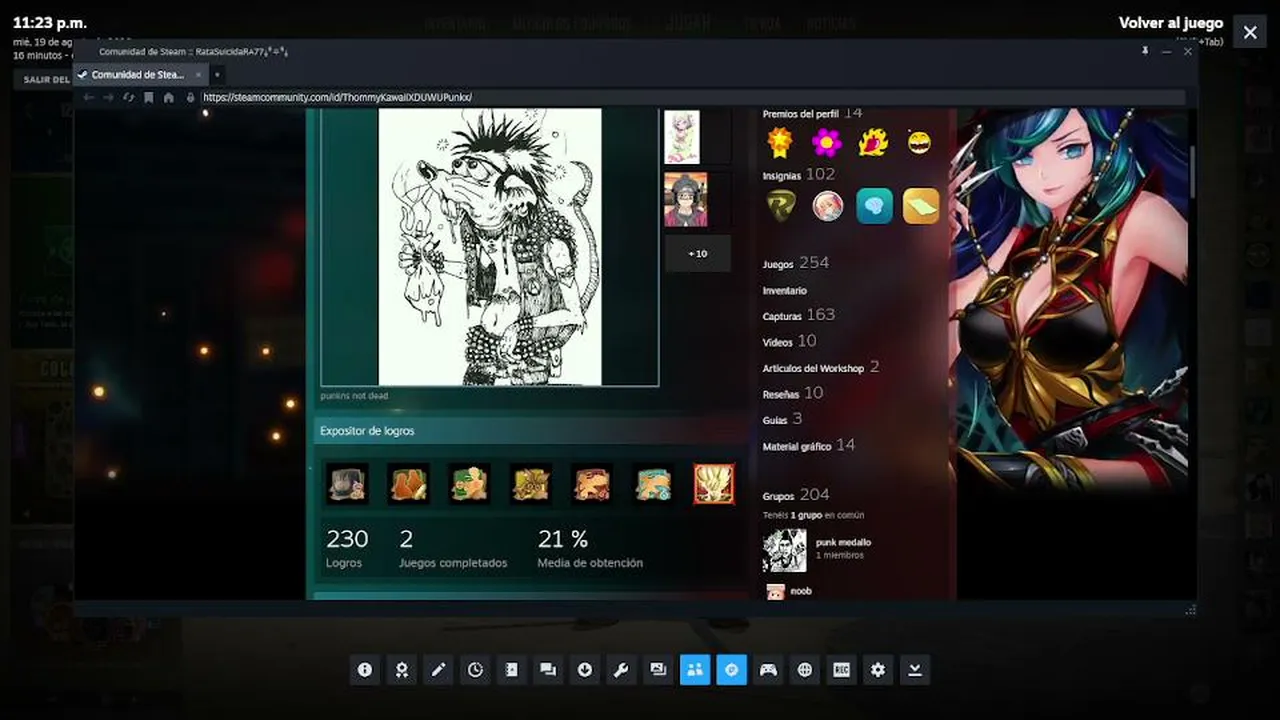Click the padlock site security icon
Image resolution: width=1280 pixels, height=720 pixels.
click(190, 97)
